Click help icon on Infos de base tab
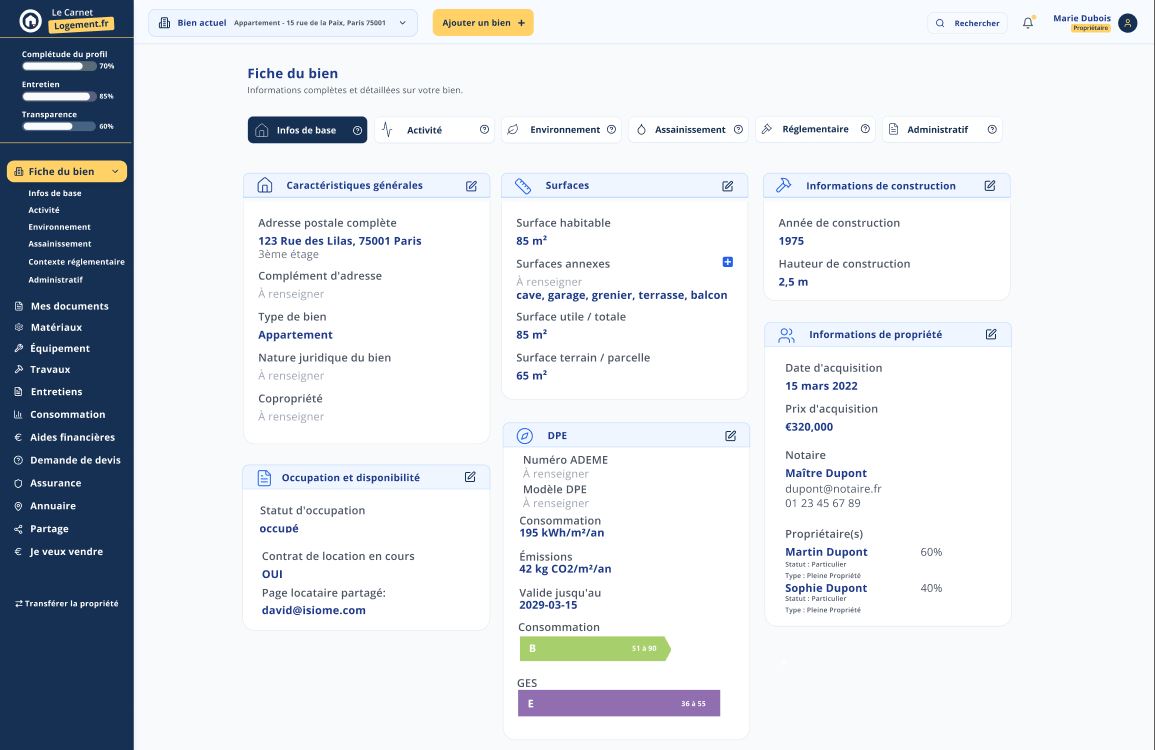1155x750 pixels. click(x=357, y=130)
